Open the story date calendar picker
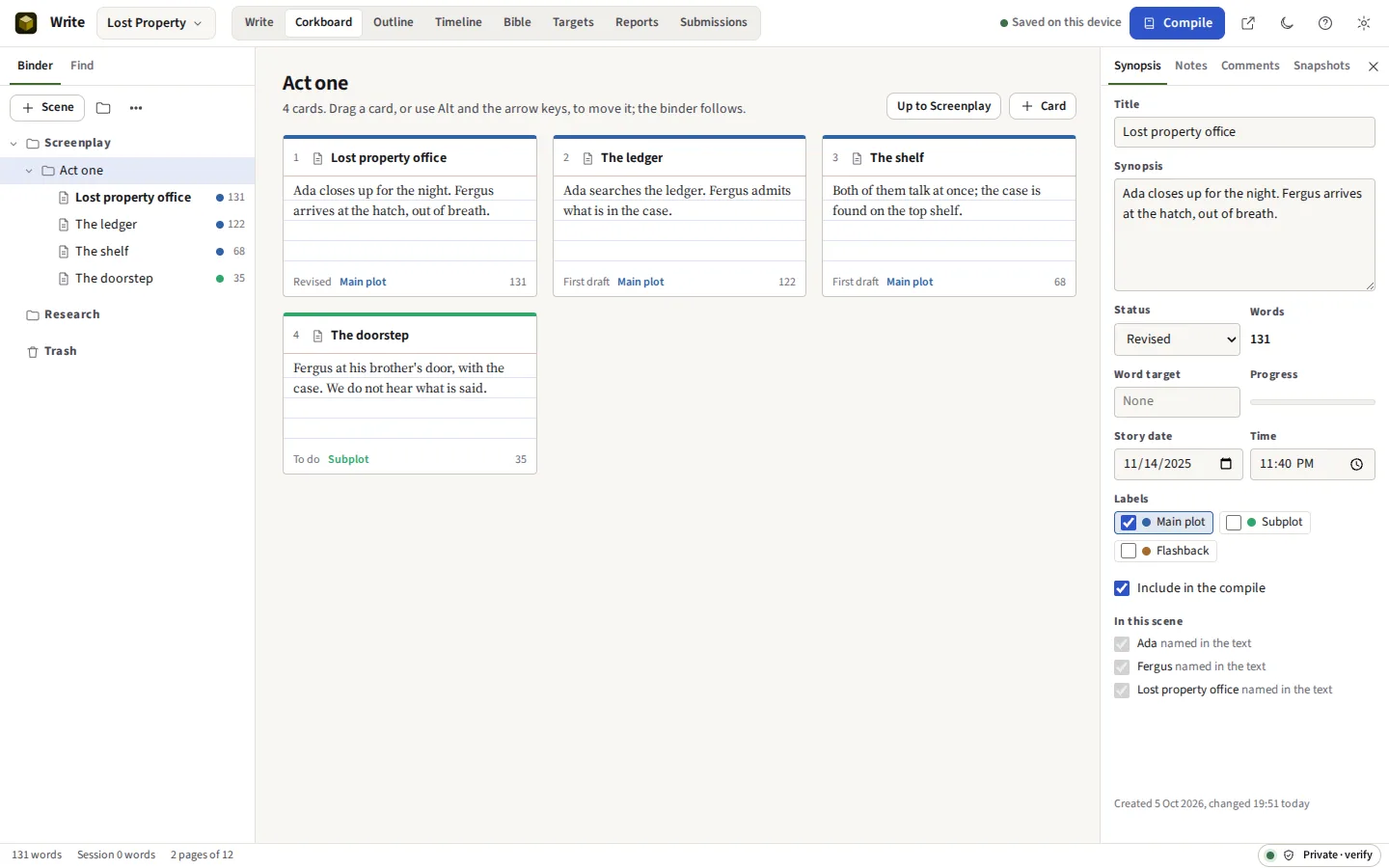Image resolution: width=1389 pixels, height=868 pixels. pos(1226,464)
